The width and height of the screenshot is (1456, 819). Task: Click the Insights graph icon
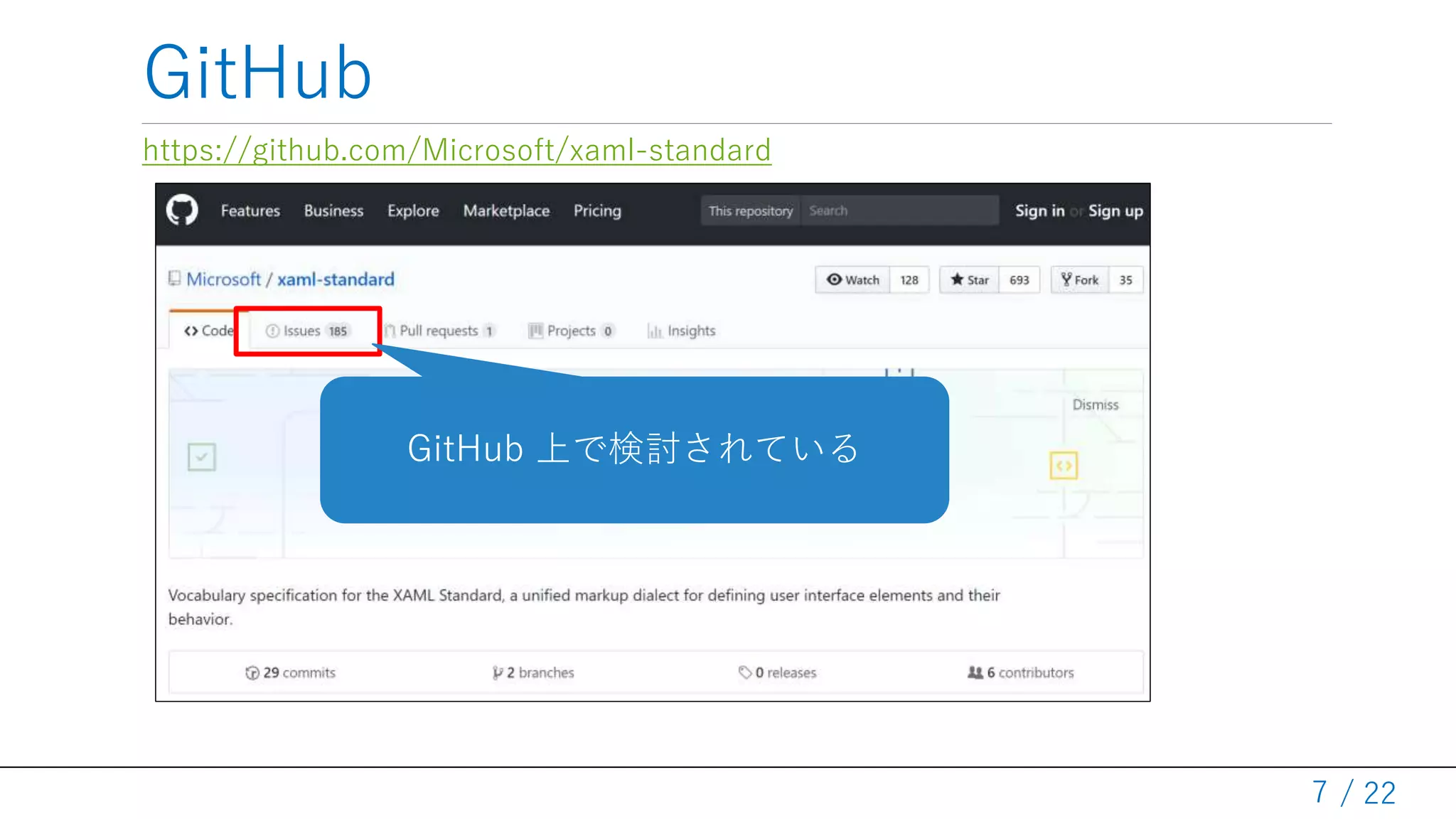(x=654, y=331)
